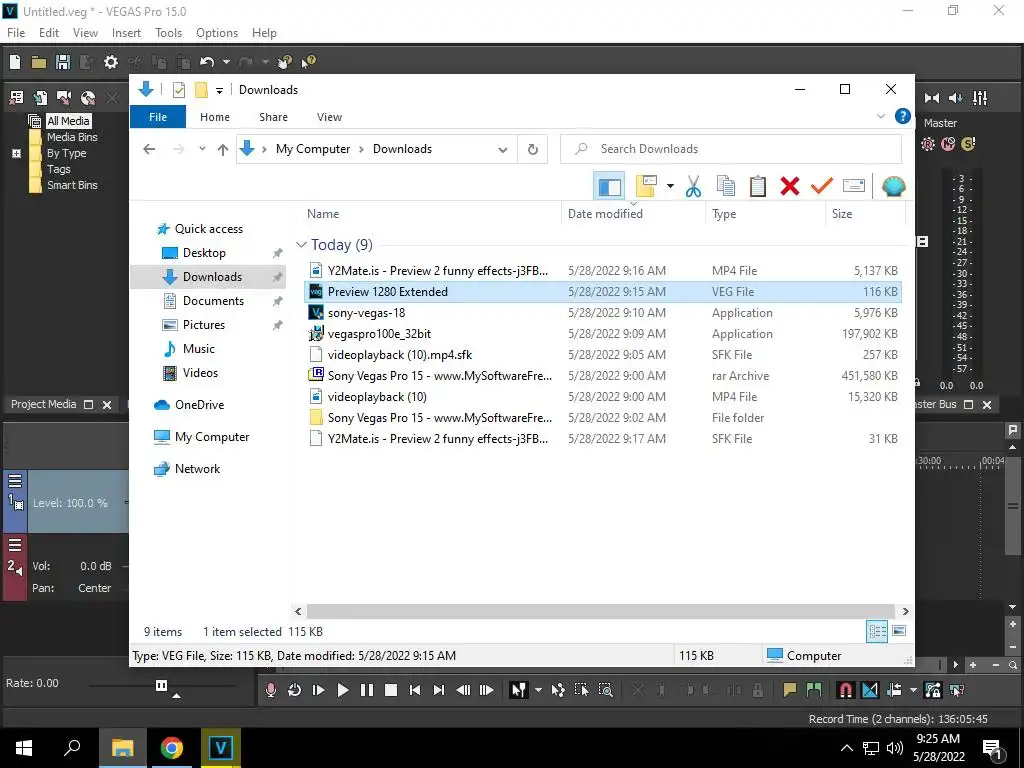Click the Search Downloads field

coord(731,149)
